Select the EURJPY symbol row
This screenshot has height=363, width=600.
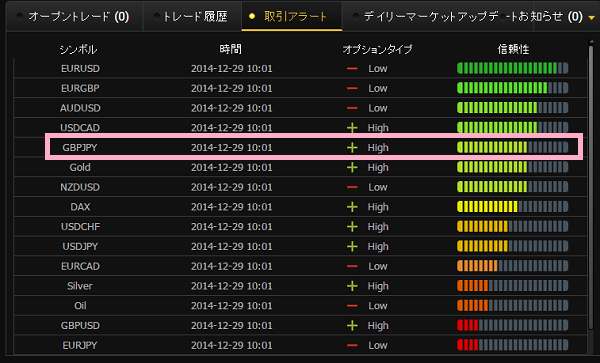[300, 345]
